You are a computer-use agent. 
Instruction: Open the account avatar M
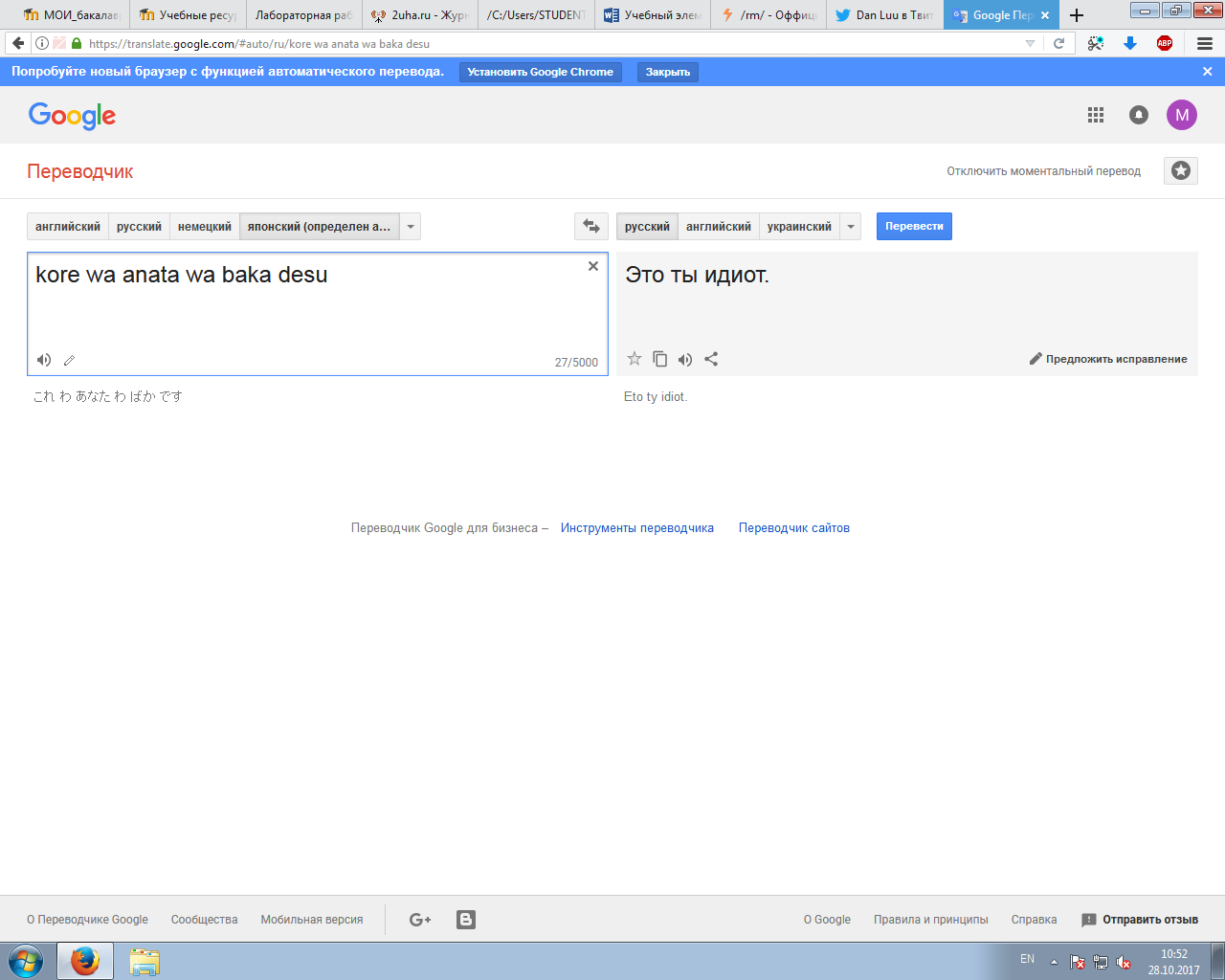1182,115
